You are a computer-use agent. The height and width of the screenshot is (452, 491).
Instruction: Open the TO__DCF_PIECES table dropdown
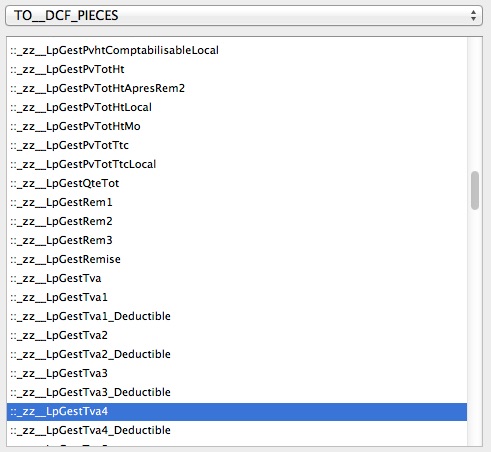244,15
